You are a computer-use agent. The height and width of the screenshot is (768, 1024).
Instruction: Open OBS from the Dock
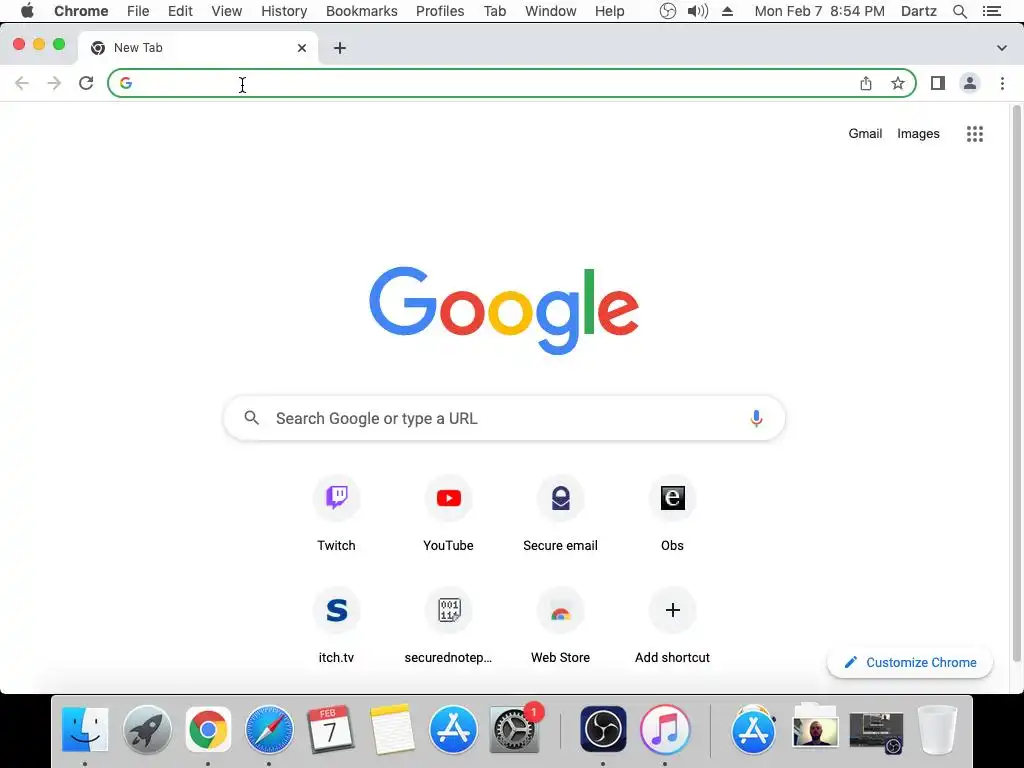pos(603,729)
